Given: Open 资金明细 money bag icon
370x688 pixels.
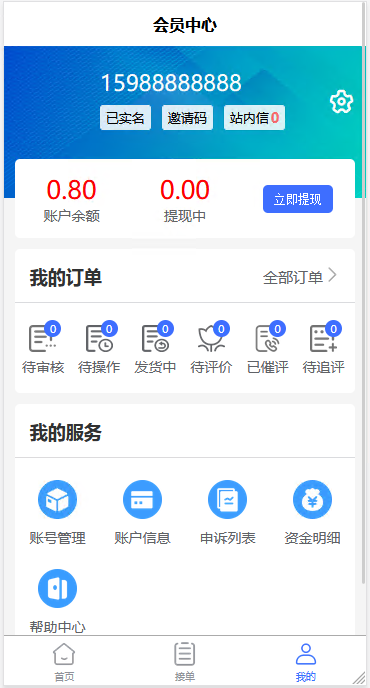Looking at the screenshot, I should click(x=313, y=499).
